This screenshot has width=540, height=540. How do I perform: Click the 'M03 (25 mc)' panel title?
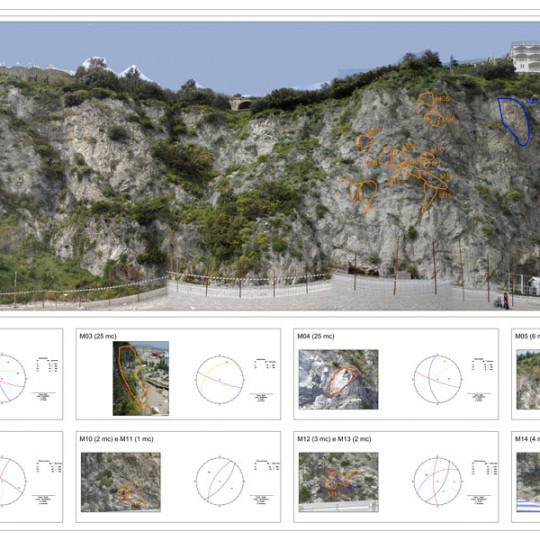pos(98,336)
